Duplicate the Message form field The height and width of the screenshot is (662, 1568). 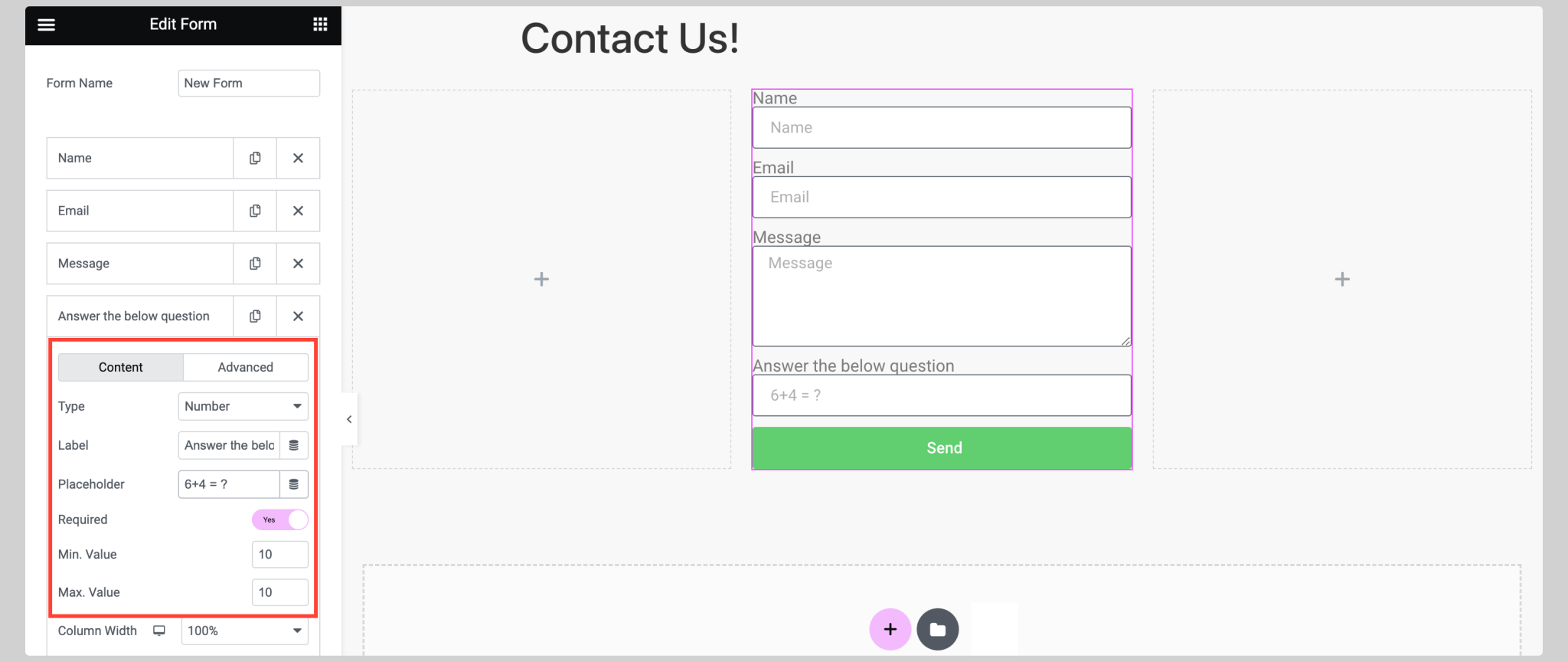(255, 264)
